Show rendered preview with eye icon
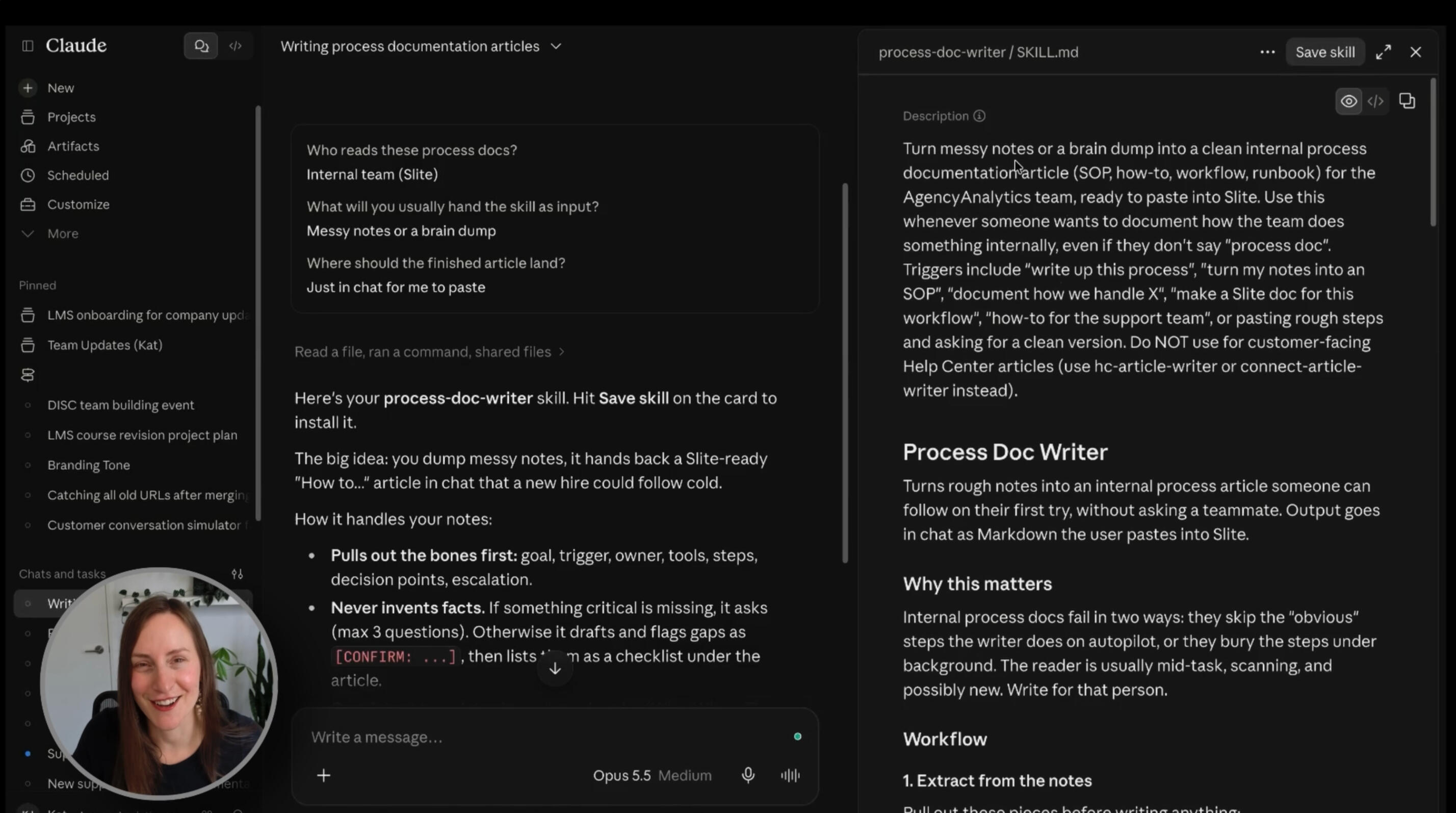The width and height of the screenshot is (1456, 813). click(1348, 101)
